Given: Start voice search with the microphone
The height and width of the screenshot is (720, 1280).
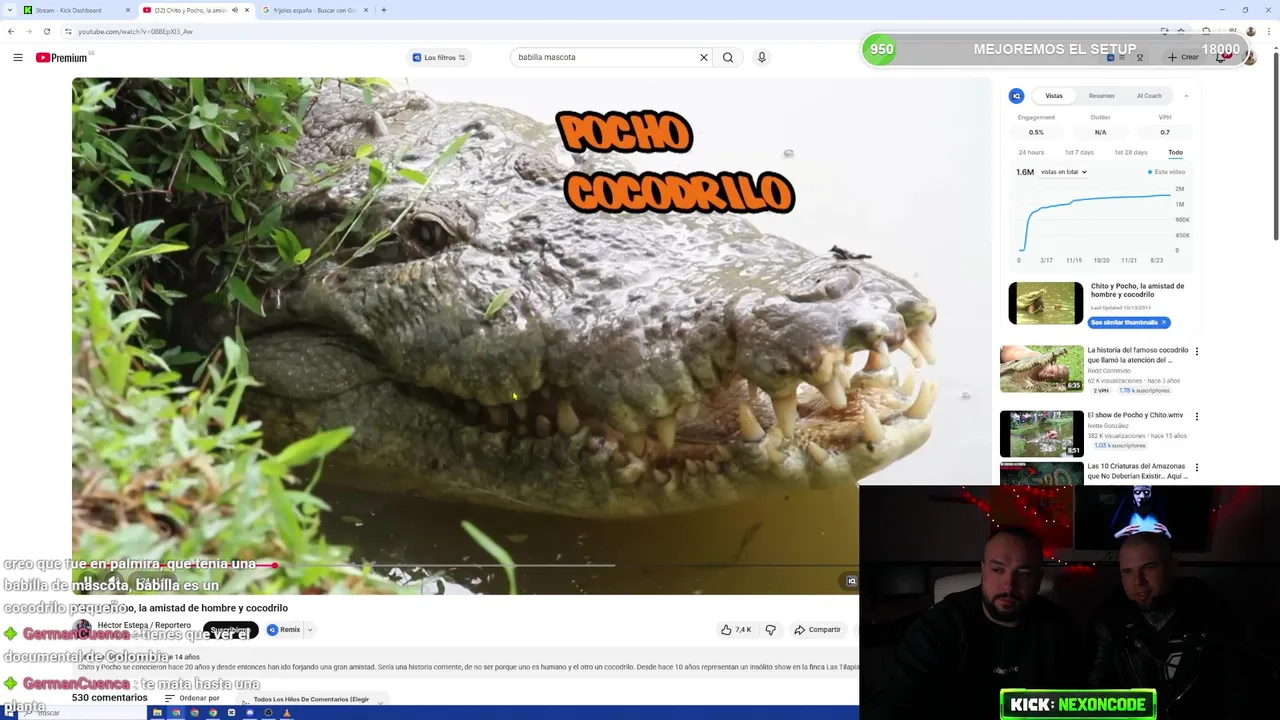Looking at the screenshot, I should (761, 57).
